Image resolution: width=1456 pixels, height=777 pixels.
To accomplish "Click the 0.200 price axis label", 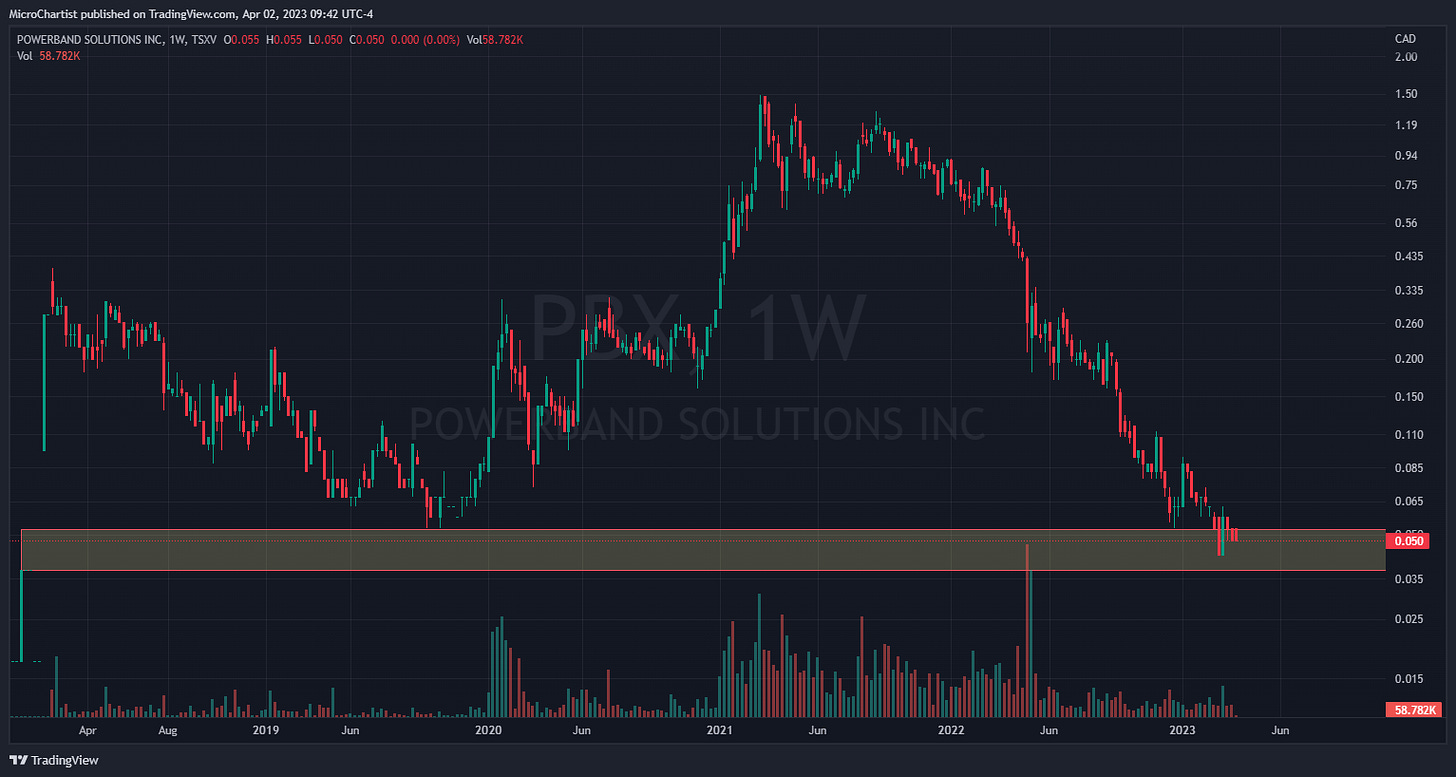I will click(x=1409, y=359).
